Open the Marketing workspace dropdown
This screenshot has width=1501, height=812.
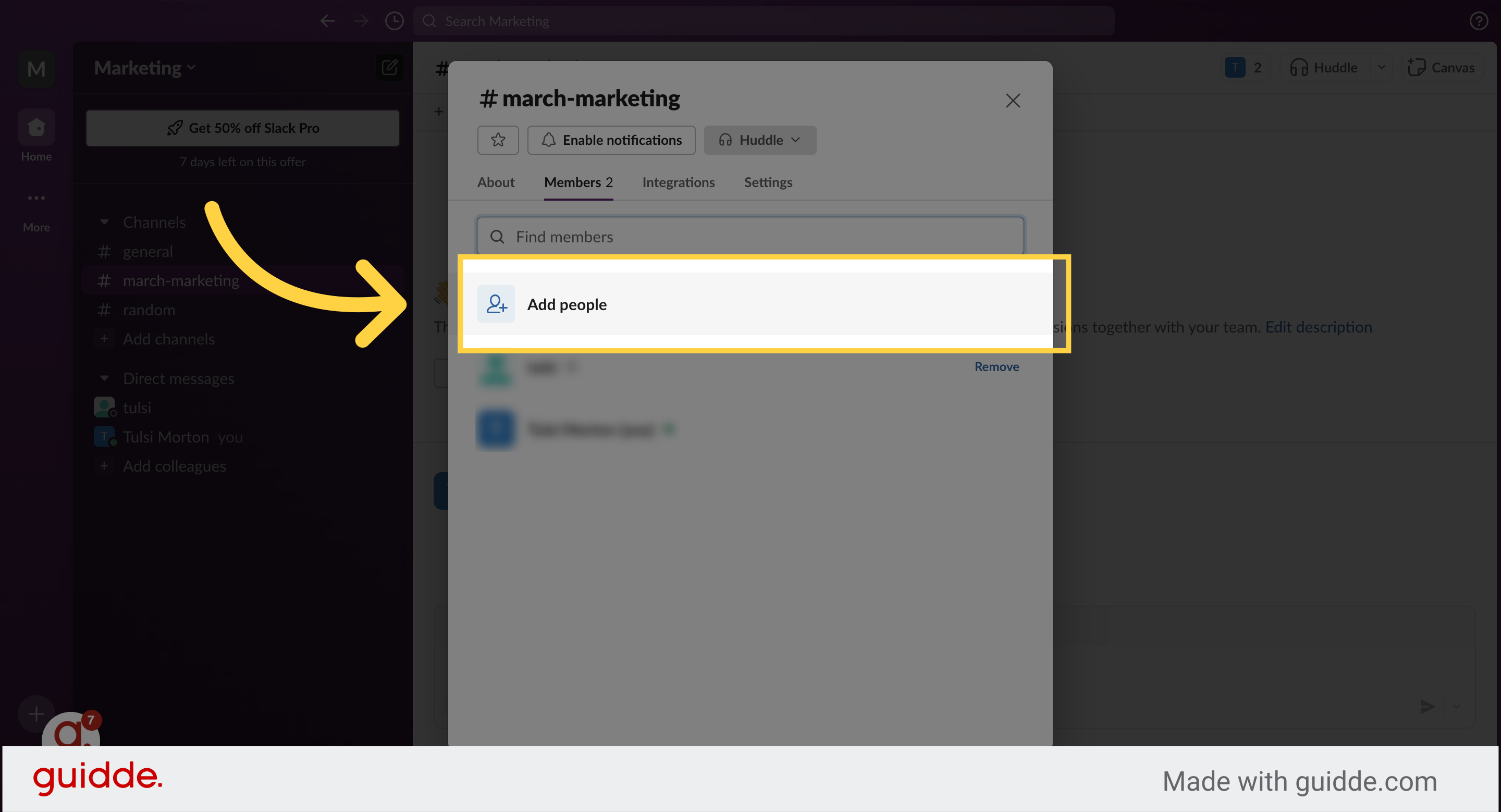click(x=143, y=68)
